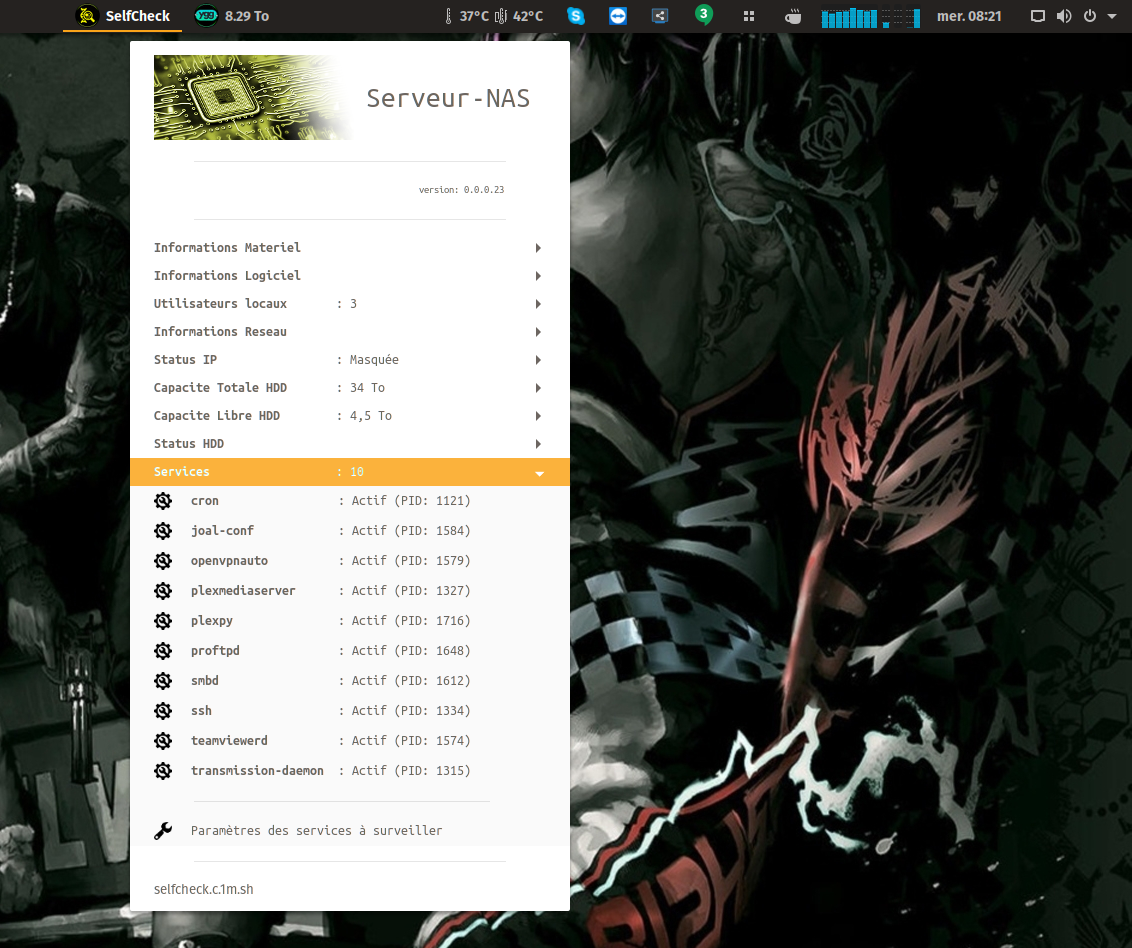1132x948 pixels.
Task: Select the highlighted Services entry
Action: (x=349, y=471)
